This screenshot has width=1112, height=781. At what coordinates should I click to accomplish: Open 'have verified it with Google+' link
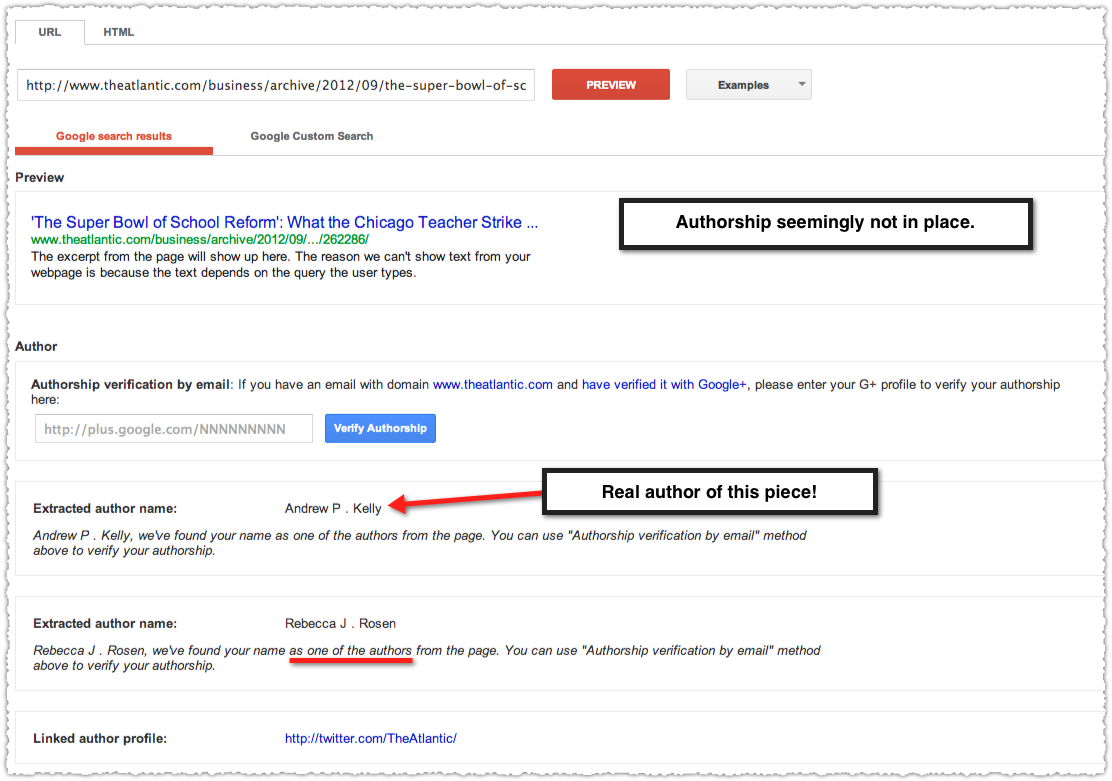pyautogui.click(x=664, y=384)
